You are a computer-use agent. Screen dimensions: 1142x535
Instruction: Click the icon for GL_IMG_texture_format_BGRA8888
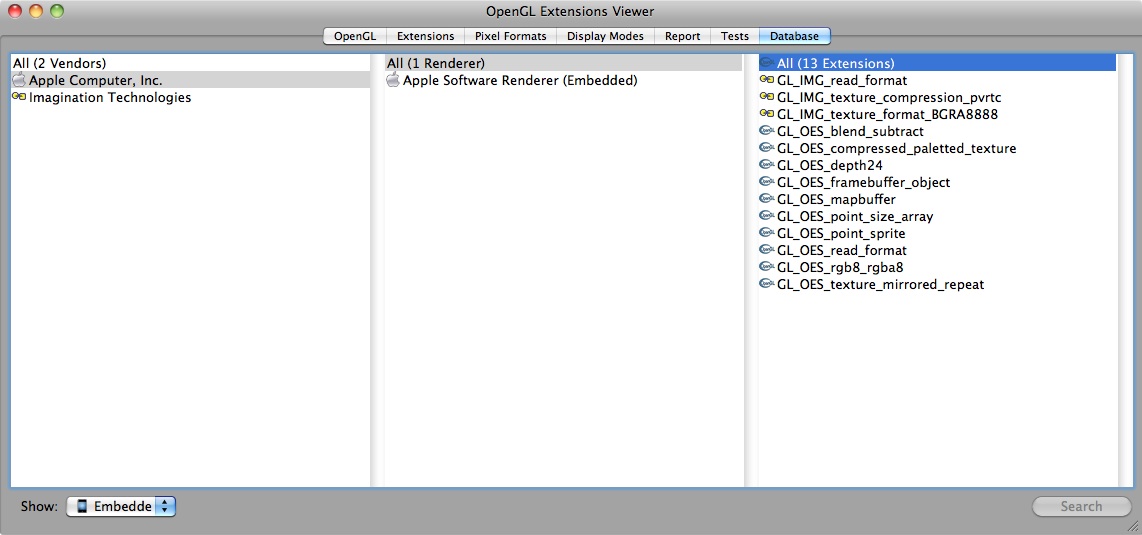click(x=766, y=114)
